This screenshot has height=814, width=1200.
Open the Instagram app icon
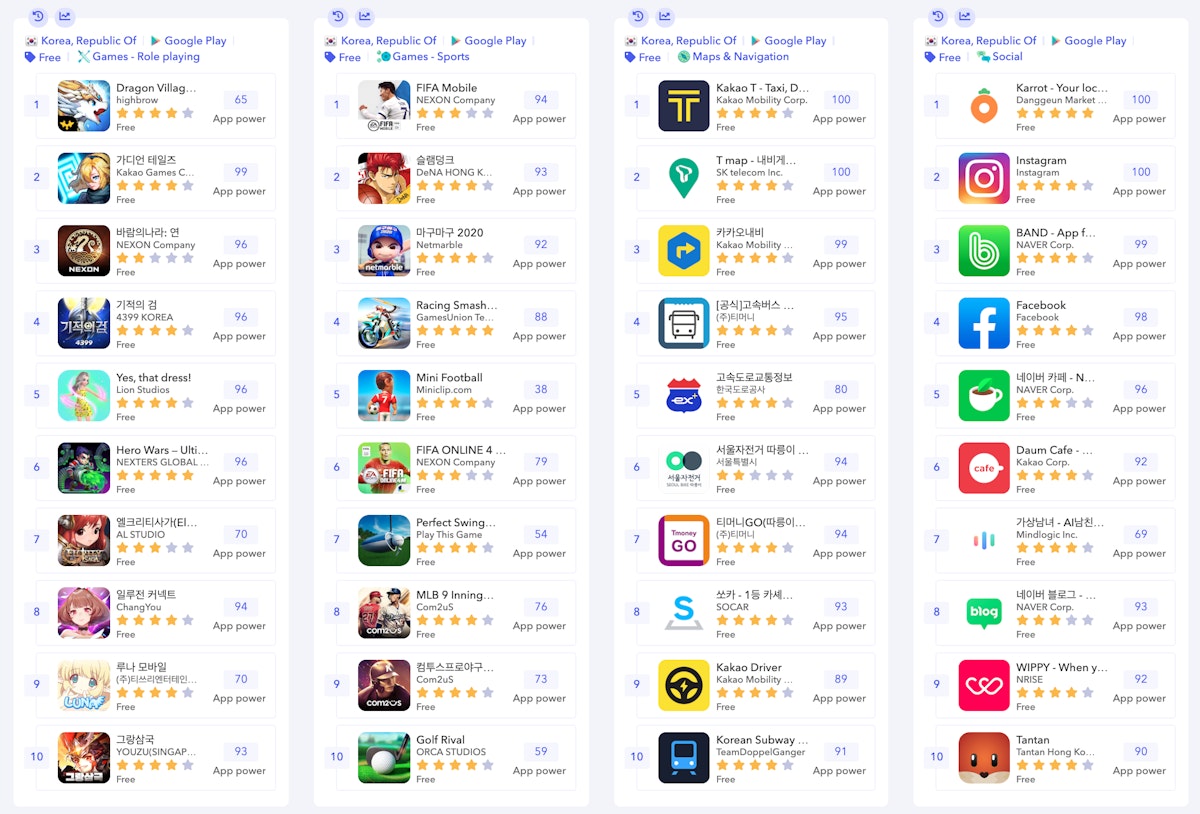click(984, 178)
